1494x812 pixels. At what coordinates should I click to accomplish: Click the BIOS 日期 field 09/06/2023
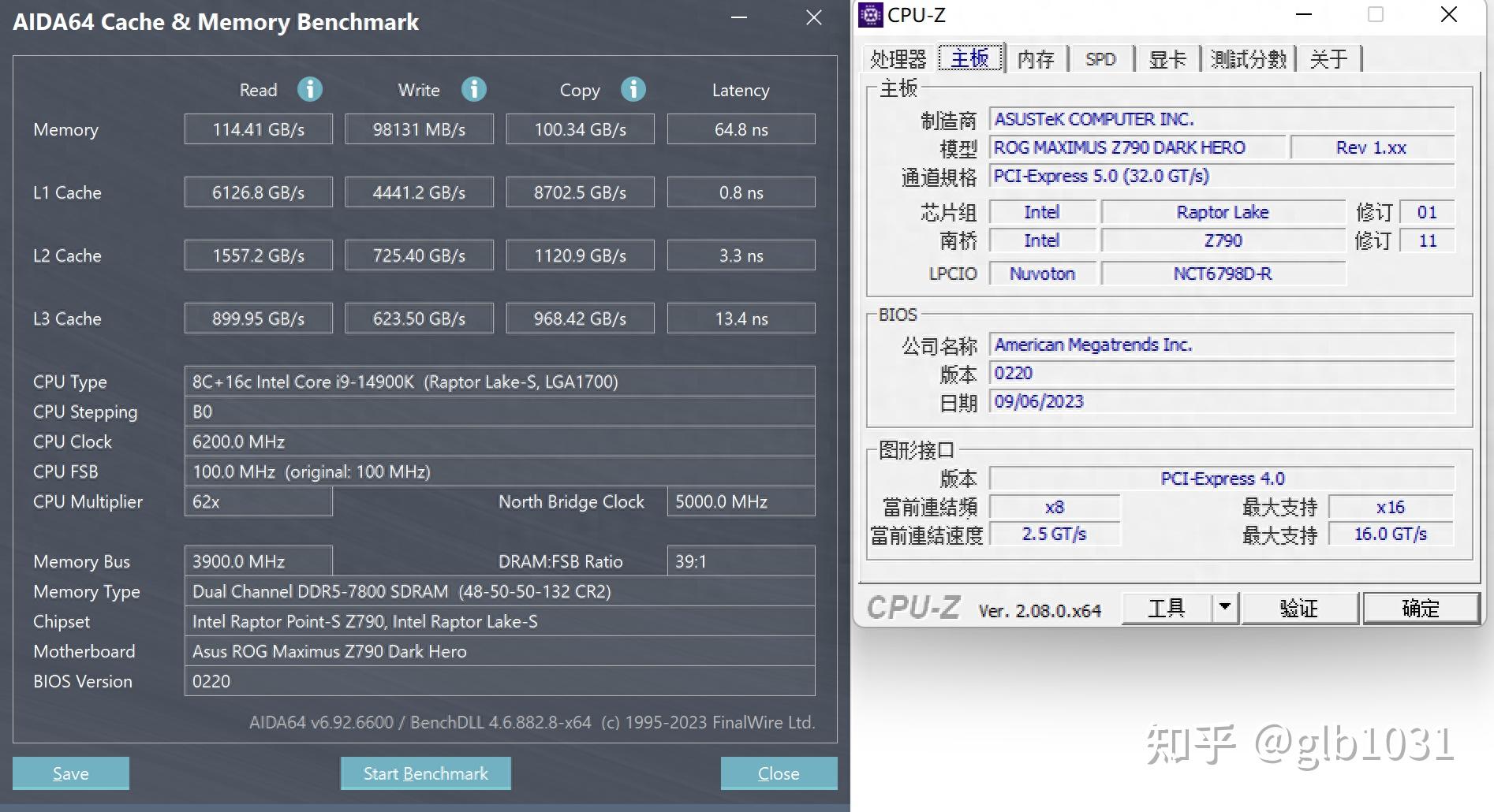tap(1223, 401)
